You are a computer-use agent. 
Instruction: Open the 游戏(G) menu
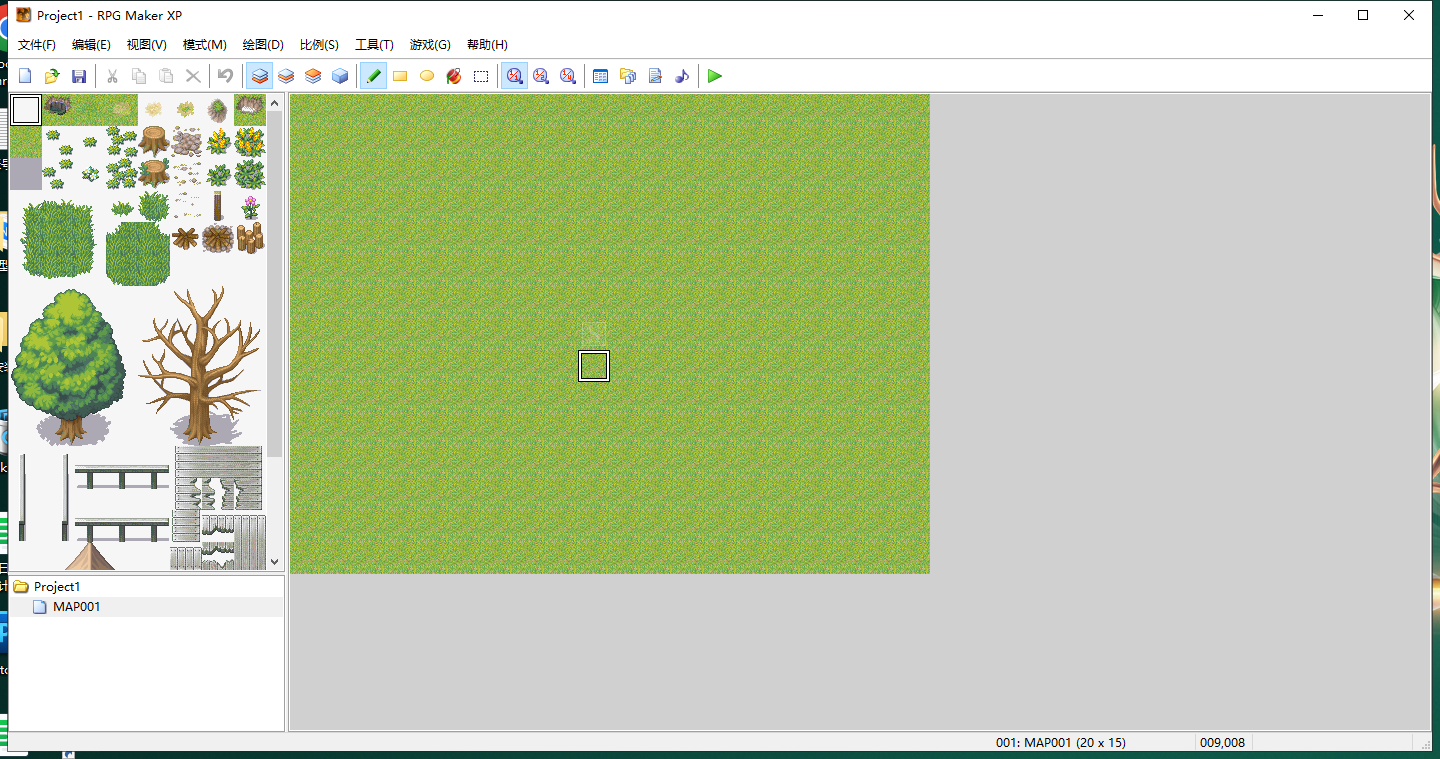pyautogui.click(x=429, y=44)
